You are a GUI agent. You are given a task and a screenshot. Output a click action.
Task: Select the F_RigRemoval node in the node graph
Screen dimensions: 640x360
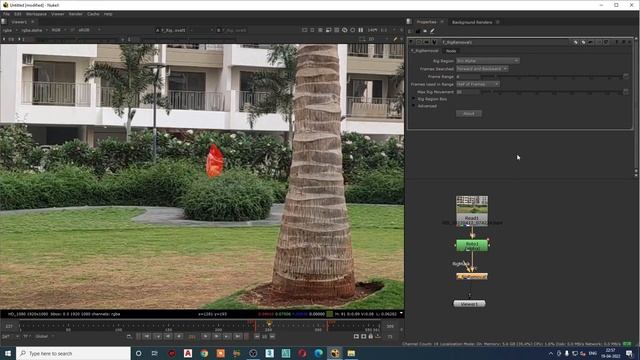472,276
